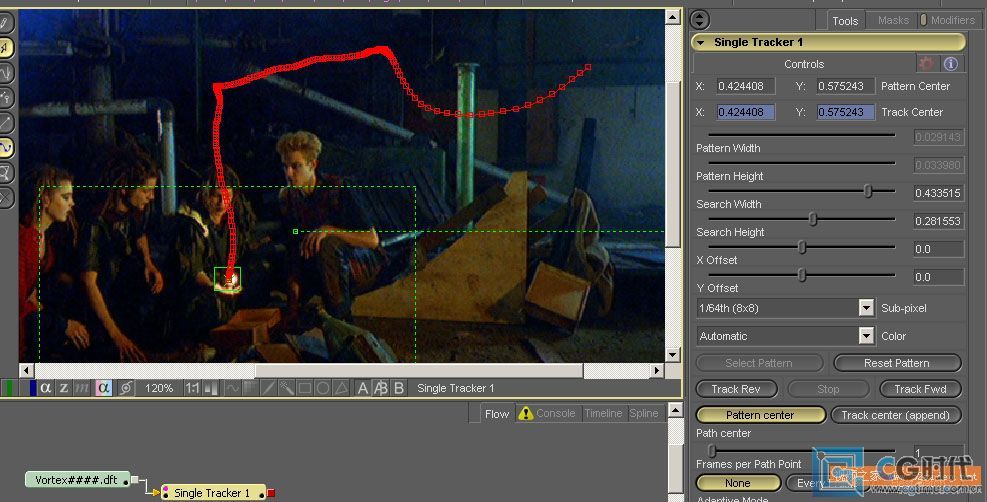Screen dimensions: 987x502
Task: Click the viewer vertical scrollbar down arrow
Action: [673, 355]
